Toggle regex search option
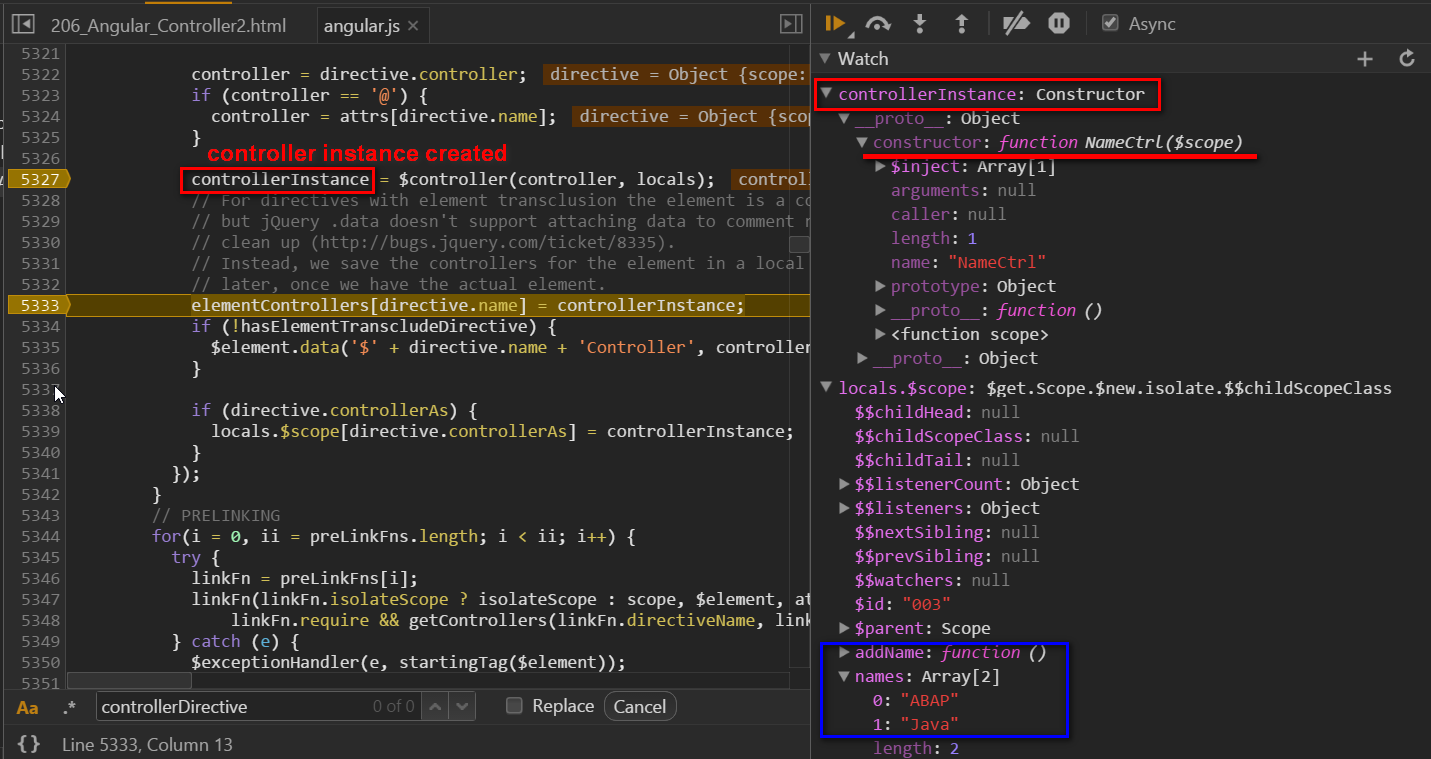Image resolution: width=1431 pixels, height=759 pixels. 69,707
